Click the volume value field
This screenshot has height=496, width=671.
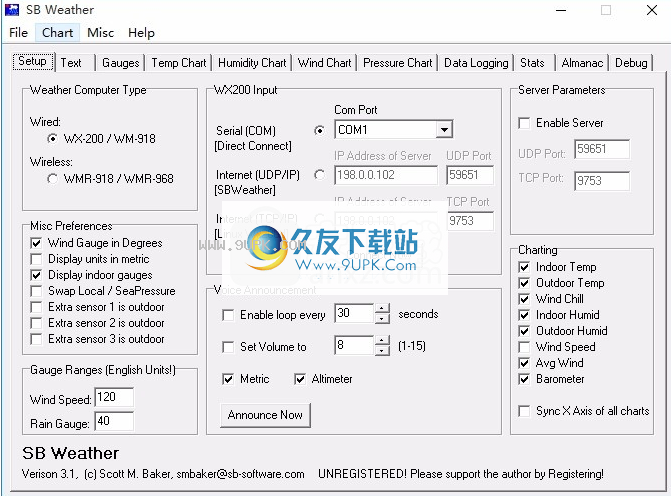(x=354, y=345)
